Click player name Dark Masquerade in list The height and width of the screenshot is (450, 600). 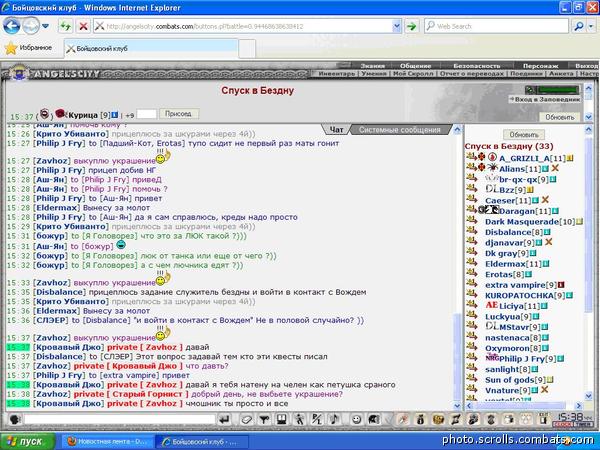[522, 222]
